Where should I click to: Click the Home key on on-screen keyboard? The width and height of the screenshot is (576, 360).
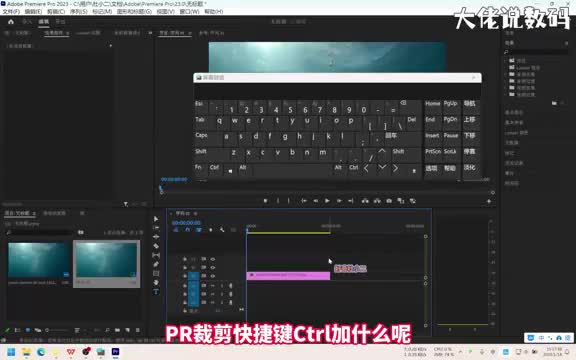point(433,104)
